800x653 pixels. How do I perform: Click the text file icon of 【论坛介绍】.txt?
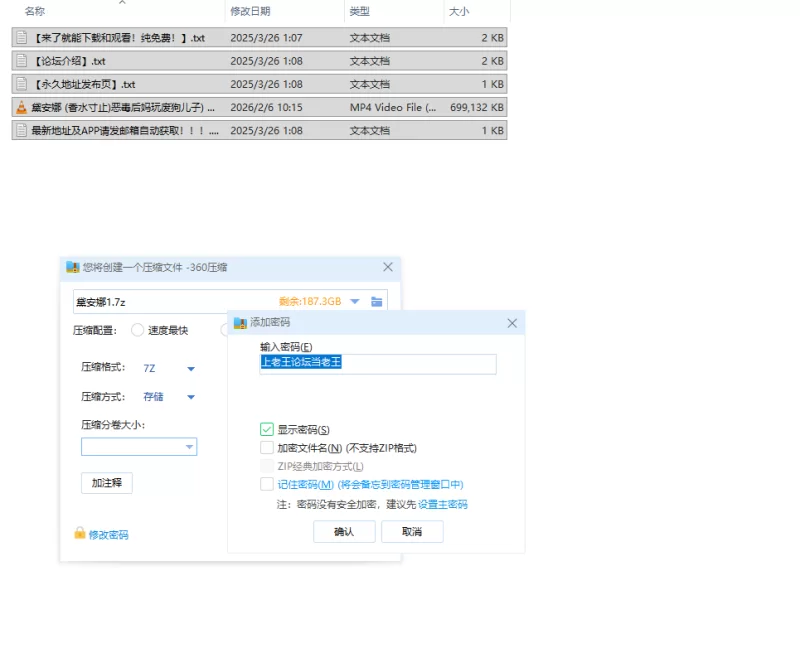21,61
